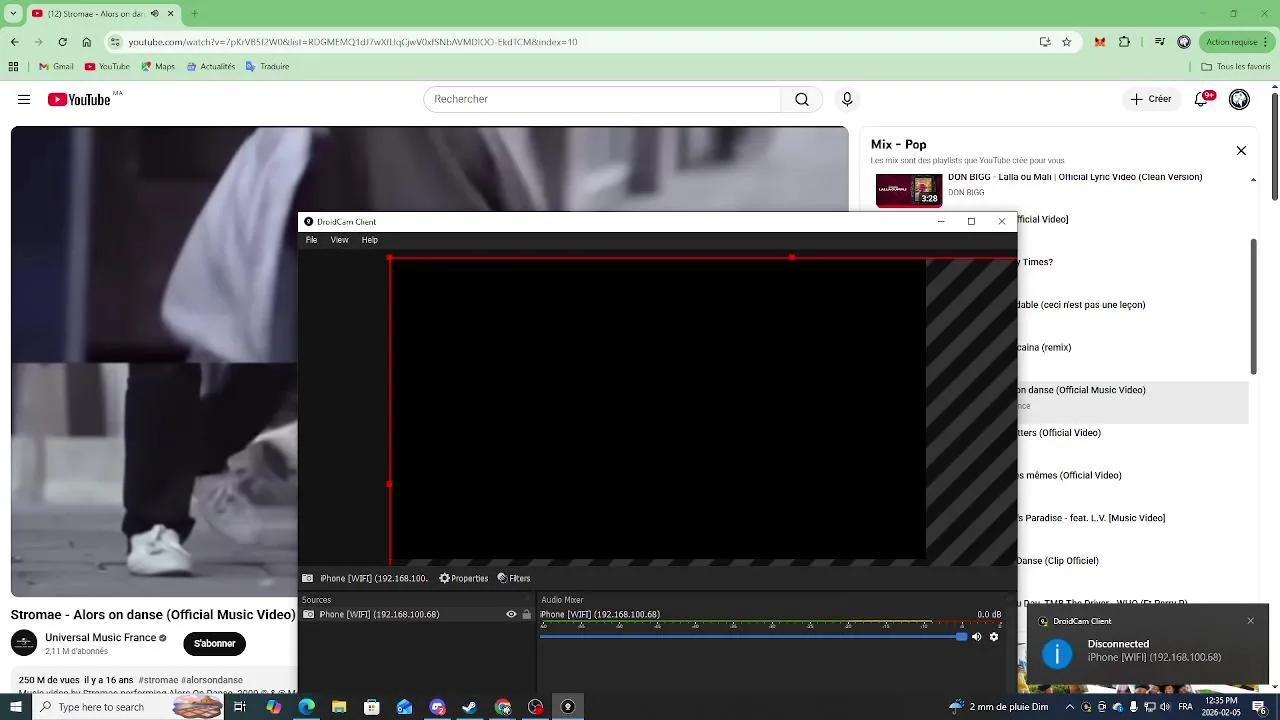Open Task View on taskbar
Viewport: 1280px width, 720px height.
240,707
